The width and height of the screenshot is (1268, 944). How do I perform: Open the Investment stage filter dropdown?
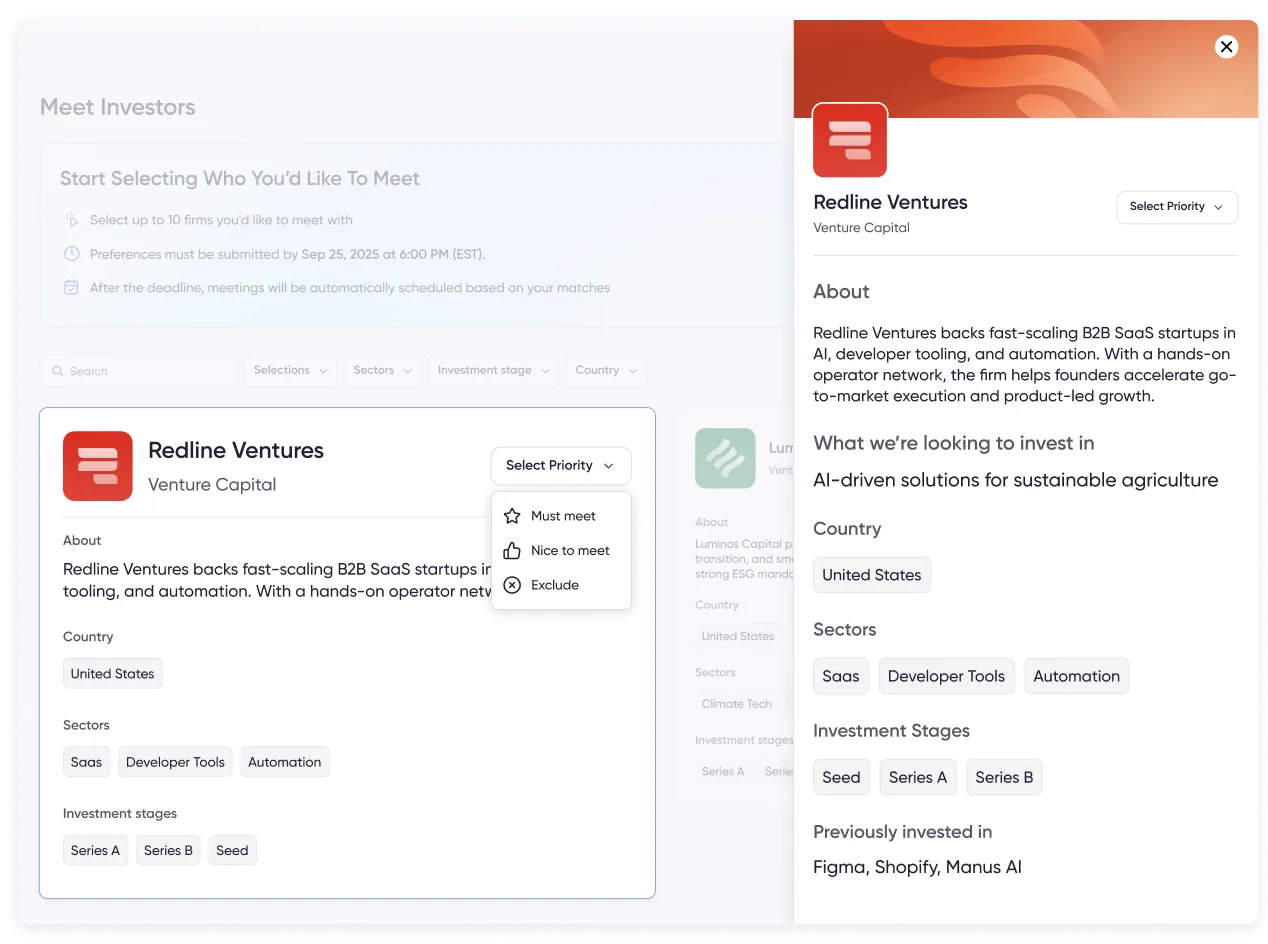click(x=494, y=371)
